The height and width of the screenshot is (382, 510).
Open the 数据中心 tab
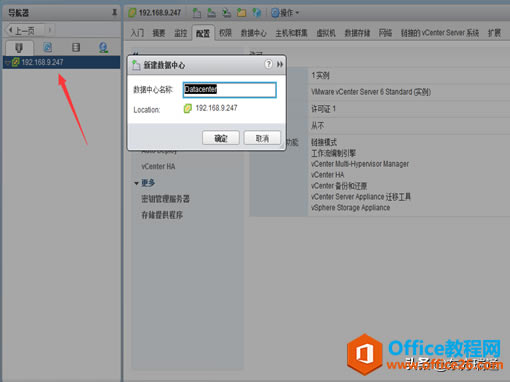pyautogui.click(x=253, y=33)
